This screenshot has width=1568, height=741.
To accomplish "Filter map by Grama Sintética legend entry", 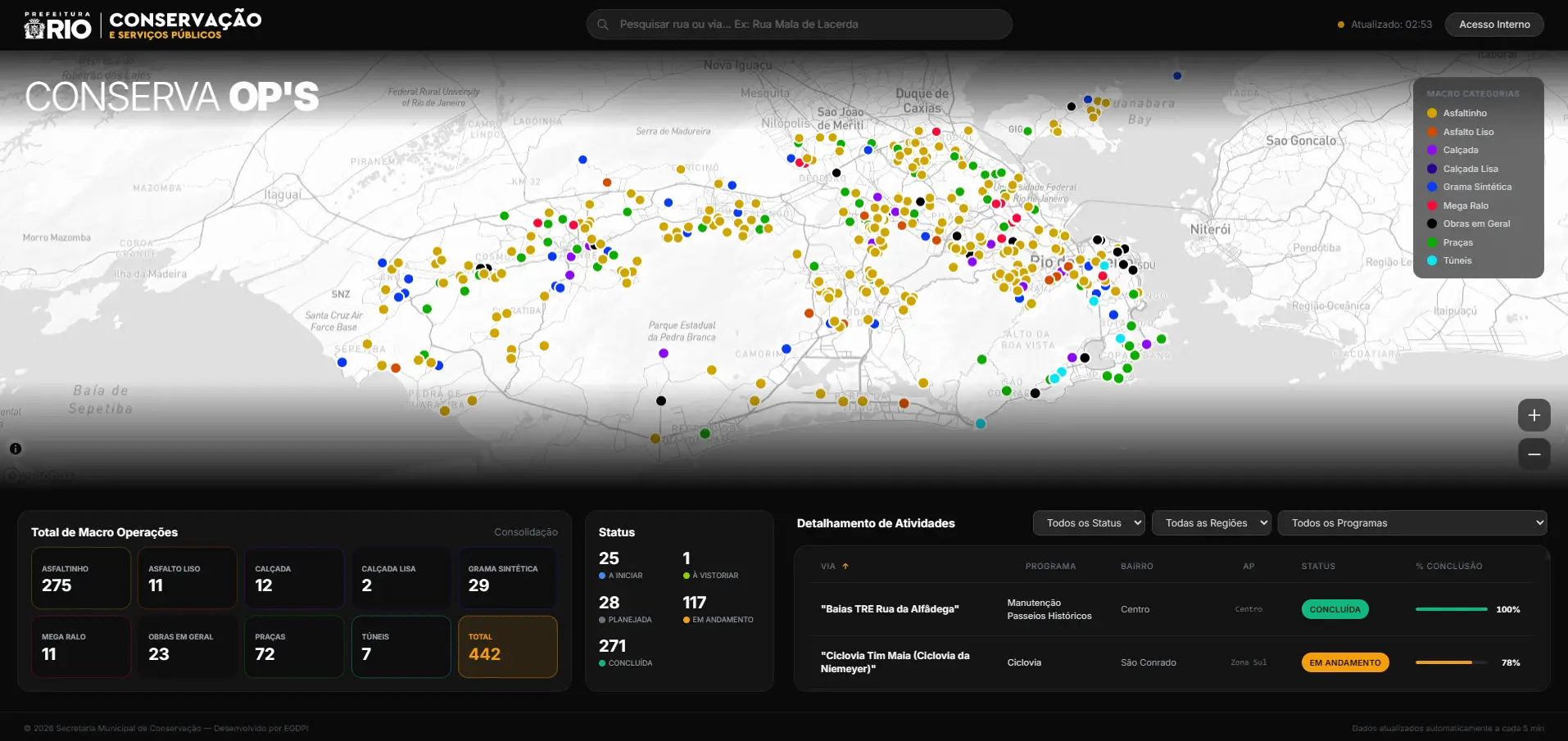I will coord(1469,187).
